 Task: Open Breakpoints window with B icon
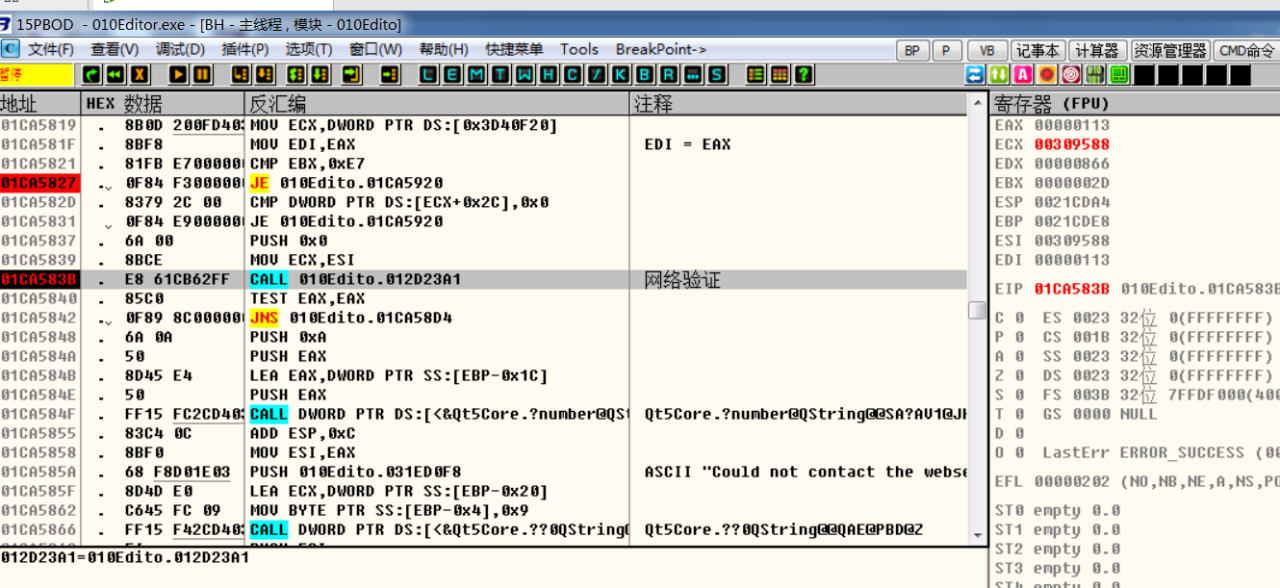coord(645,75)
